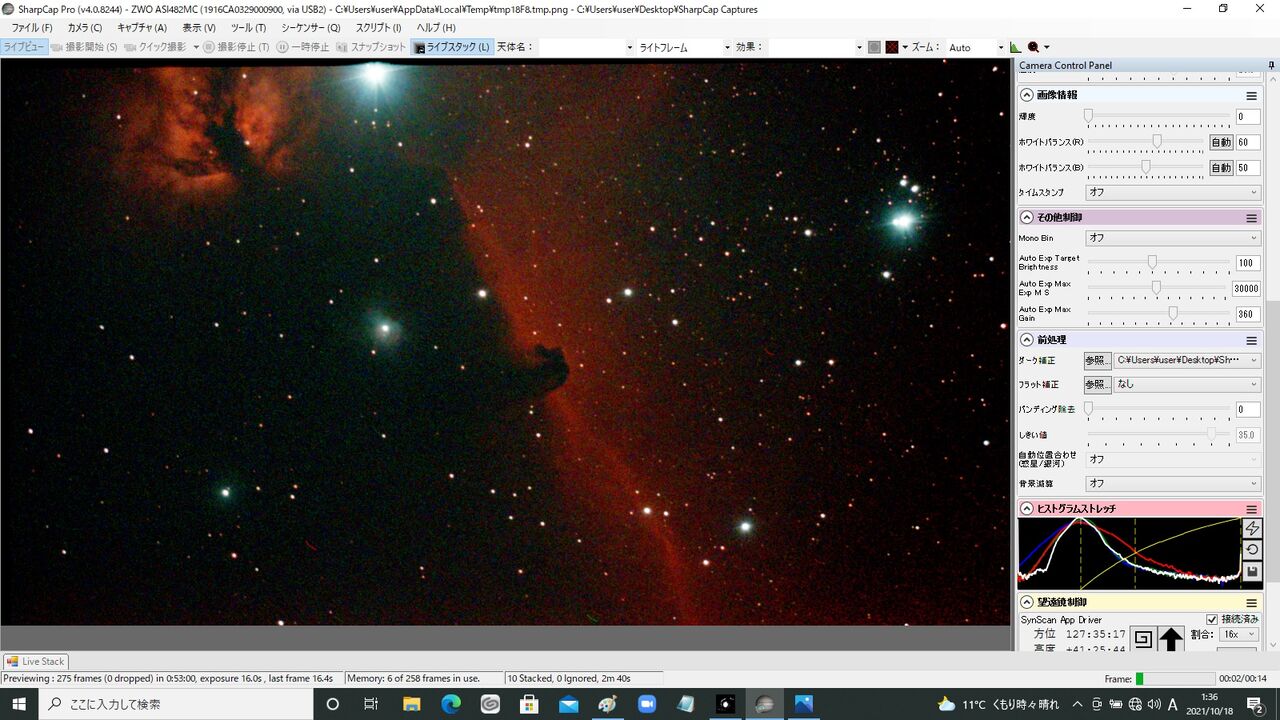Click the telescope move up arrow
This screenshot has width=1280, height=720.
[1171, 638]
